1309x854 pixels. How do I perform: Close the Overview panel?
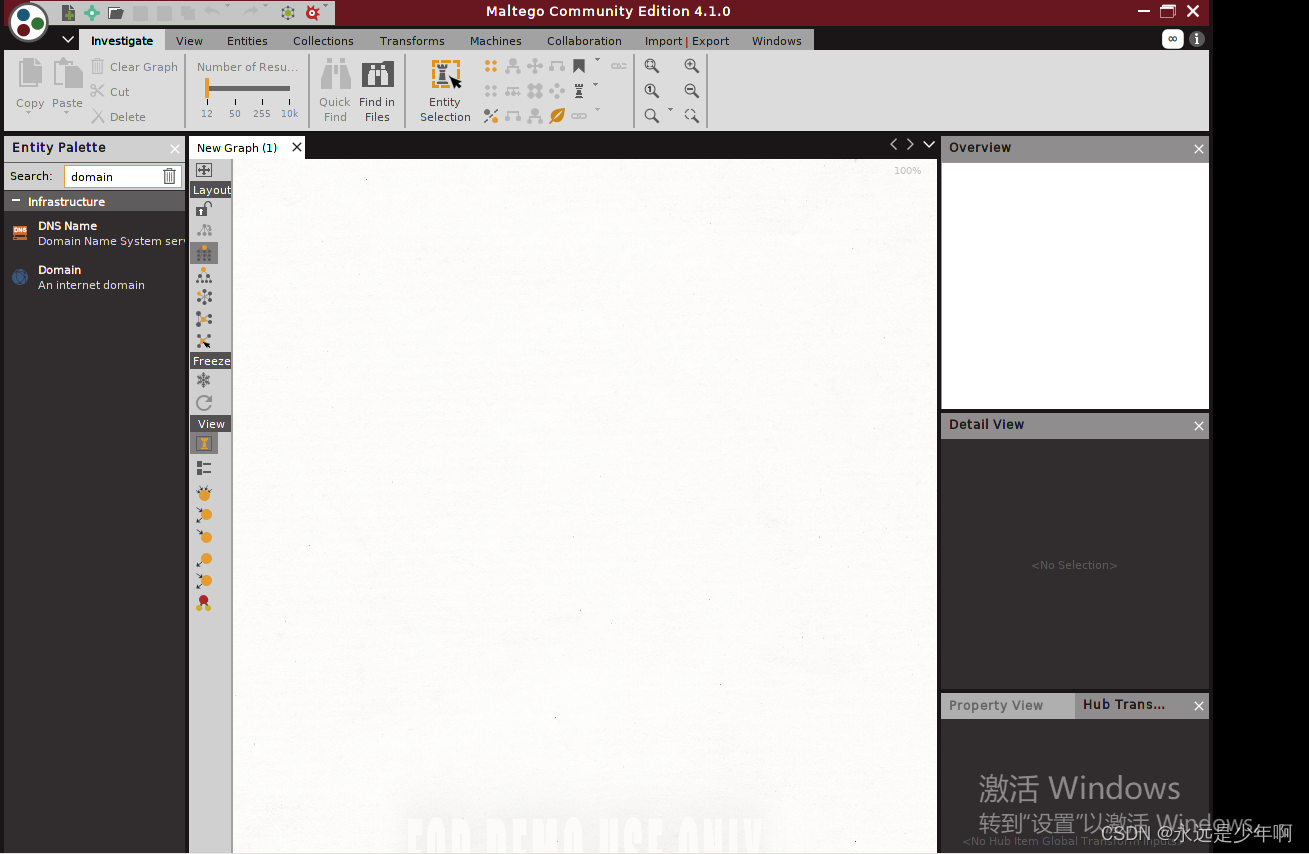1198,149
